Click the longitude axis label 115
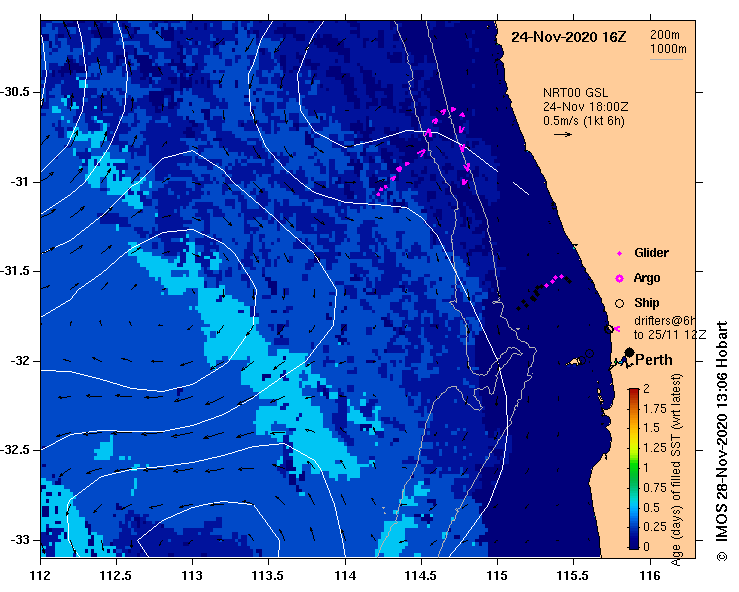The width and height of the screenshot is (739, 592). (497, 576)
